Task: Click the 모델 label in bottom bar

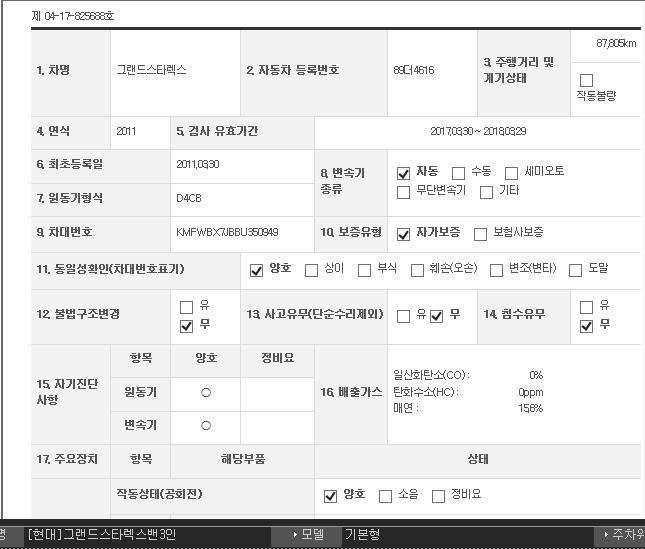Action: coord(311,535)
